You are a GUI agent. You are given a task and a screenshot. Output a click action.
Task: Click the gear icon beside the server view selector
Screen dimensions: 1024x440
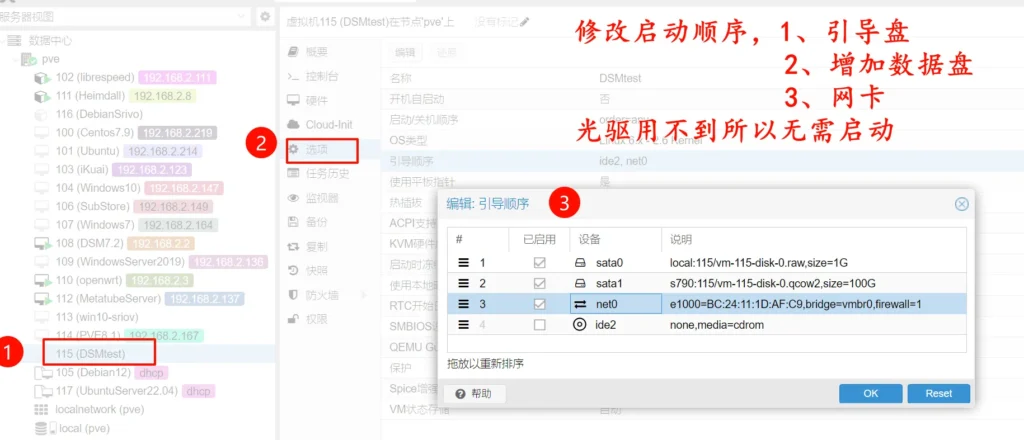265,17
